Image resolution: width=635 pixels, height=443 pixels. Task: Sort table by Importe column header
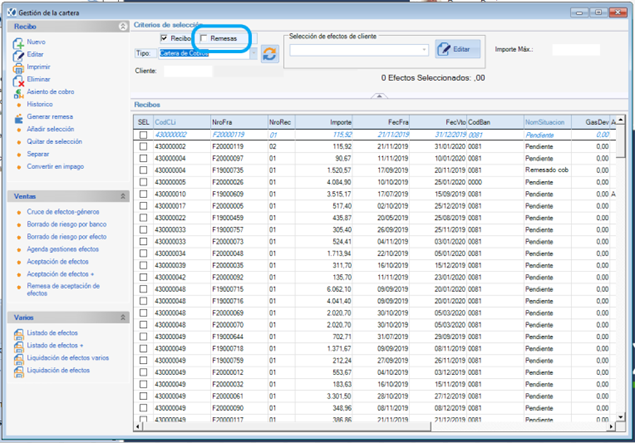[324, 122]
